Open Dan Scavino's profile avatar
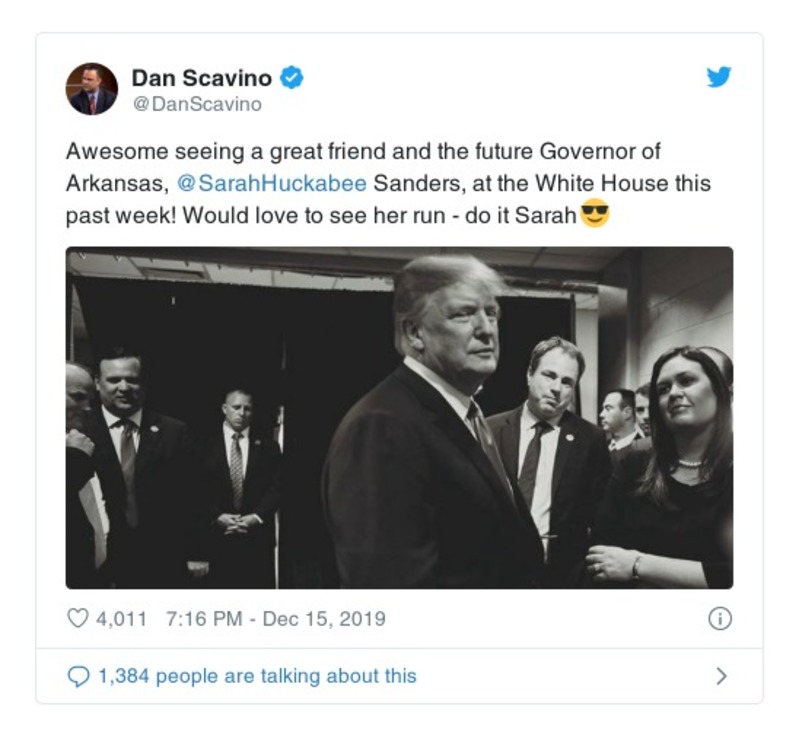This screenshot has width=799, height=741. pyautogui.click(x=92, y=89)
